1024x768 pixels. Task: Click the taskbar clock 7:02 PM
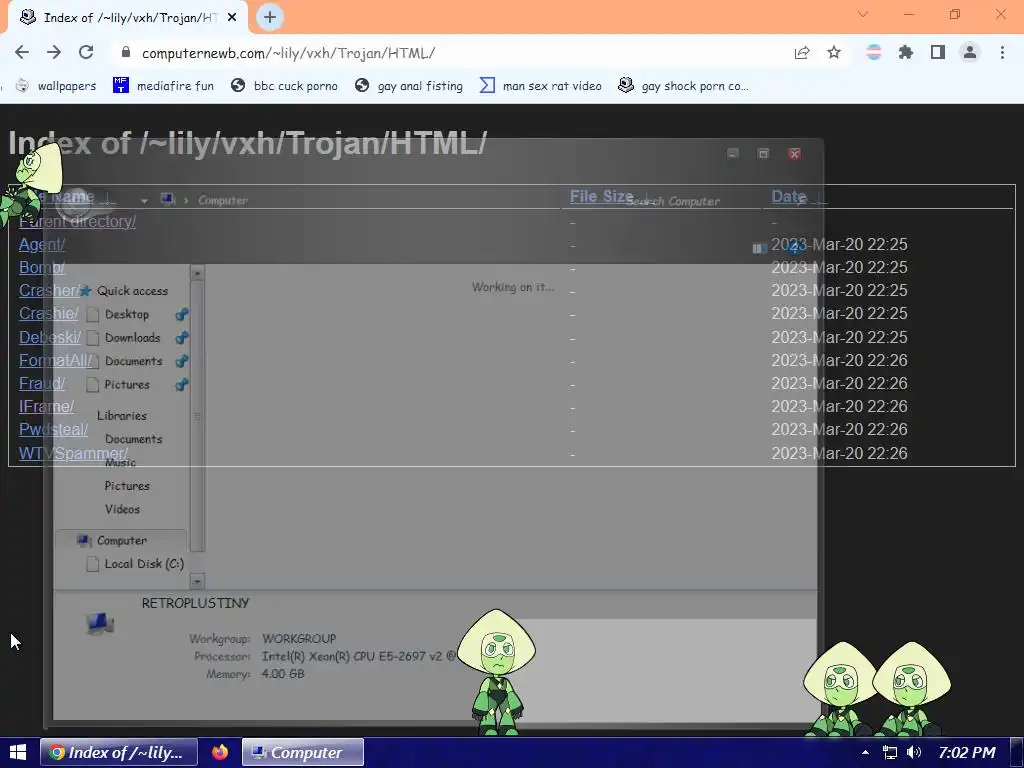pyautogui.click(x=967, y=752)
